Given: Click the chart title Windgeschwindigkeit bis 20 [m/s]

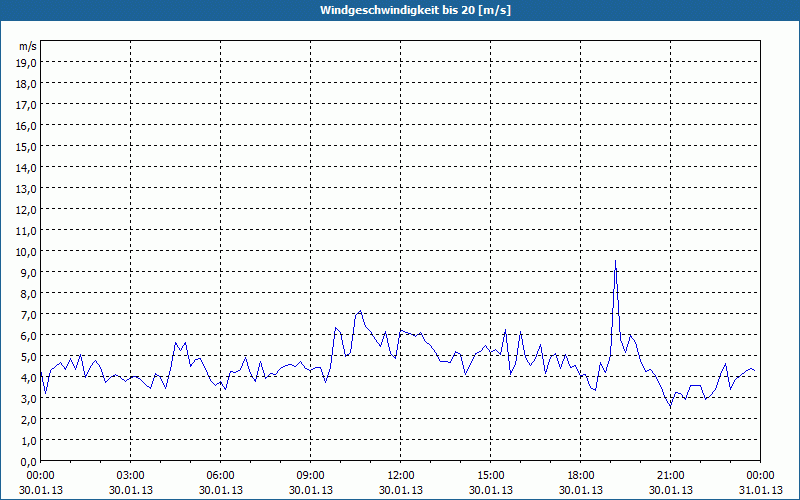Looking at the screenshot, I should click(415, 10).
